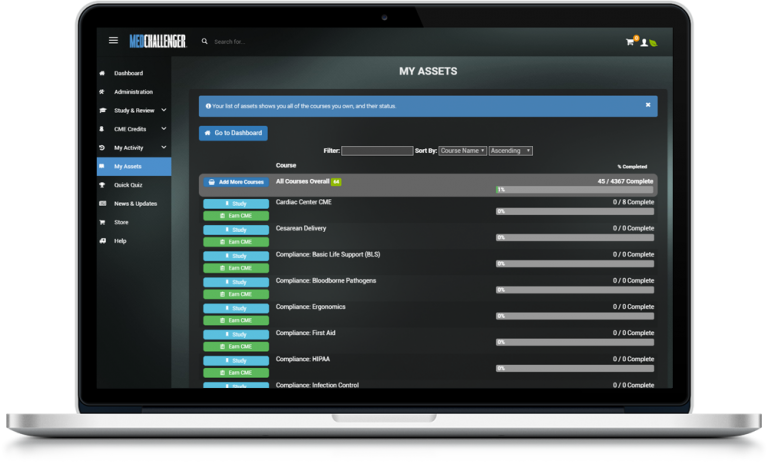Click the Go to Dashboard button
Viewport: 768px width, 464px height.
(x=233, y=133)
